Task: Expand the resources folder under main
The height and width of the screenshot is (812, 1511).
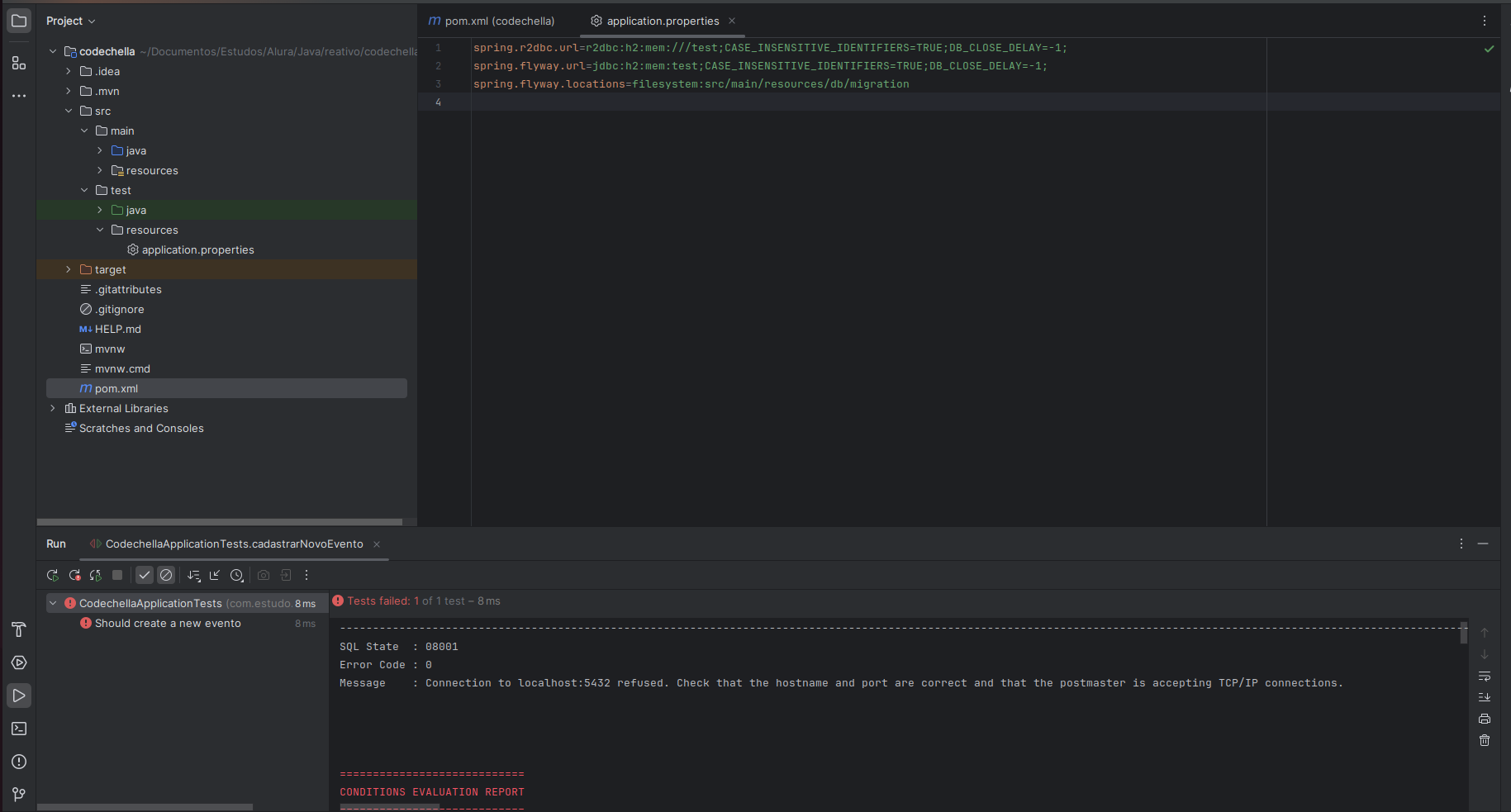Action: click(x=100, y=170)
